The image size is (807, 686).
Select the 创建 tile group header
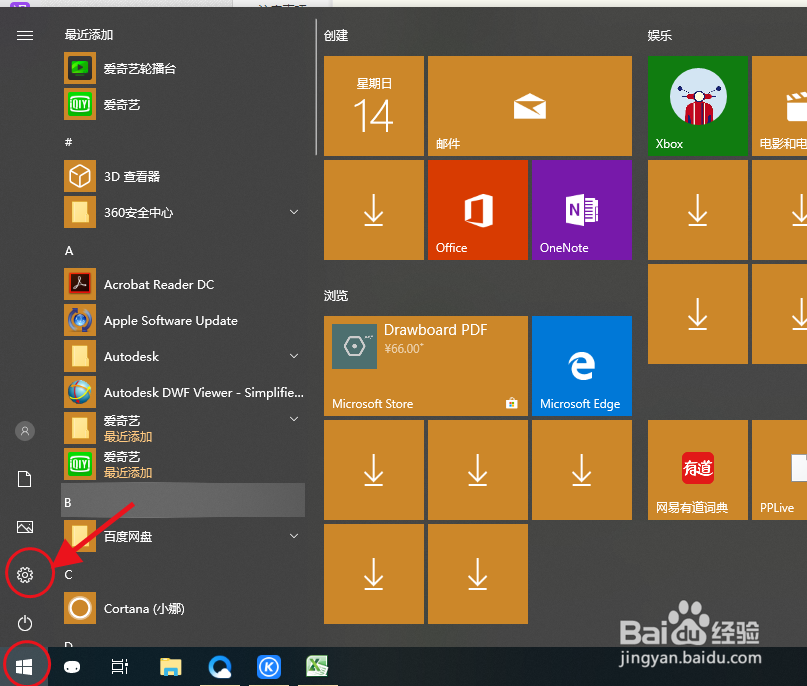click(336, 35)
